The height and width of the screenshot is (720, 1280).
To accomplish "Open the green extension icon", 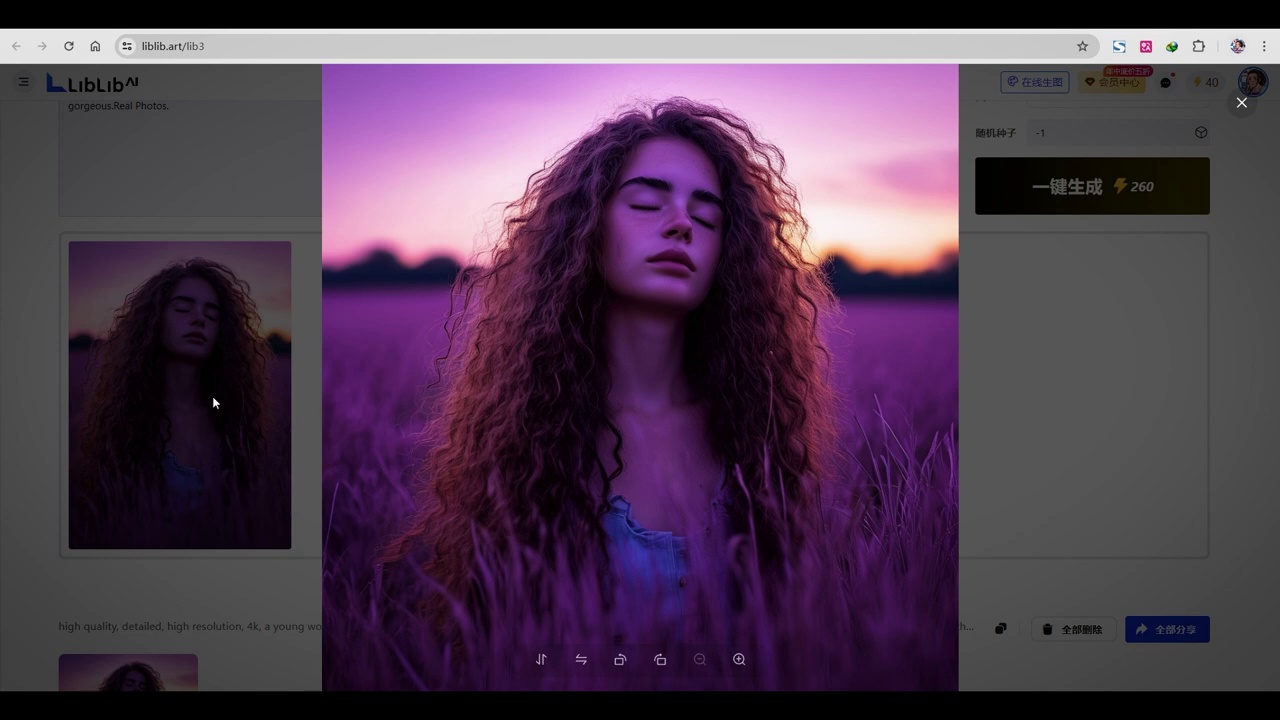I will click(x=1172, y=46).
